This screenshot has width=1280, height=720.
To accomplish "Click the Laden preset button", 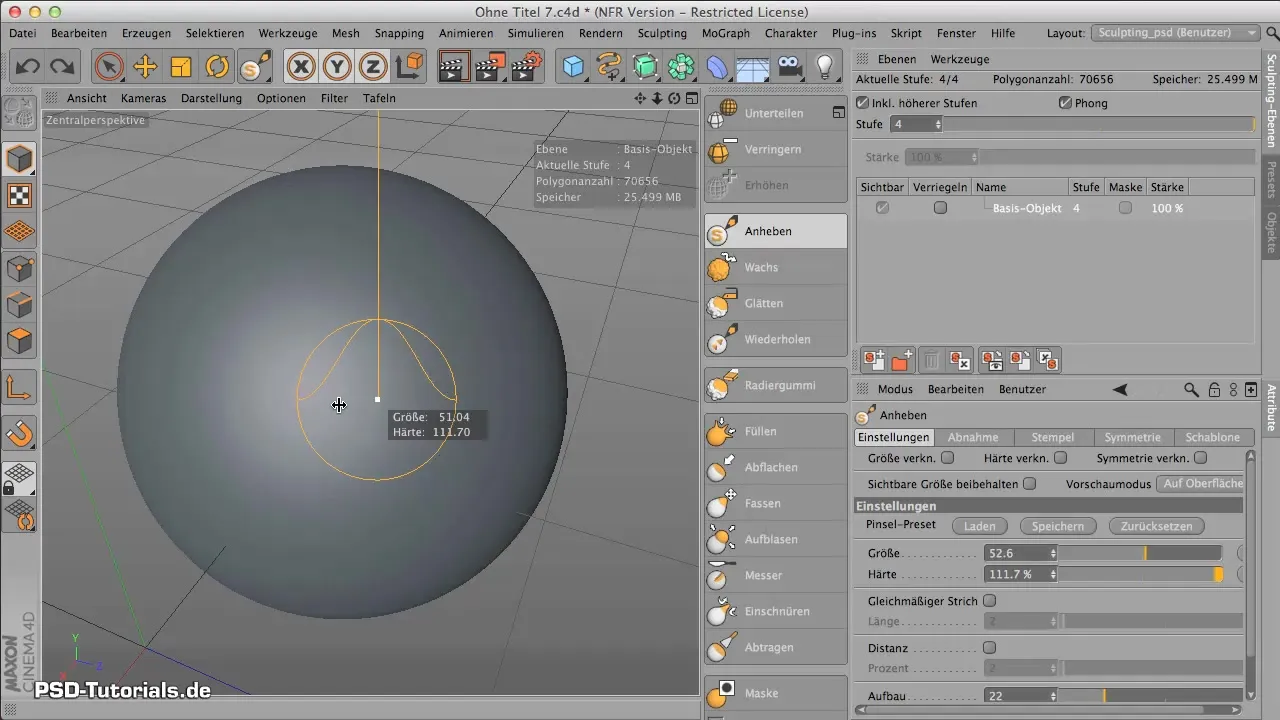I will pos(979,525).
